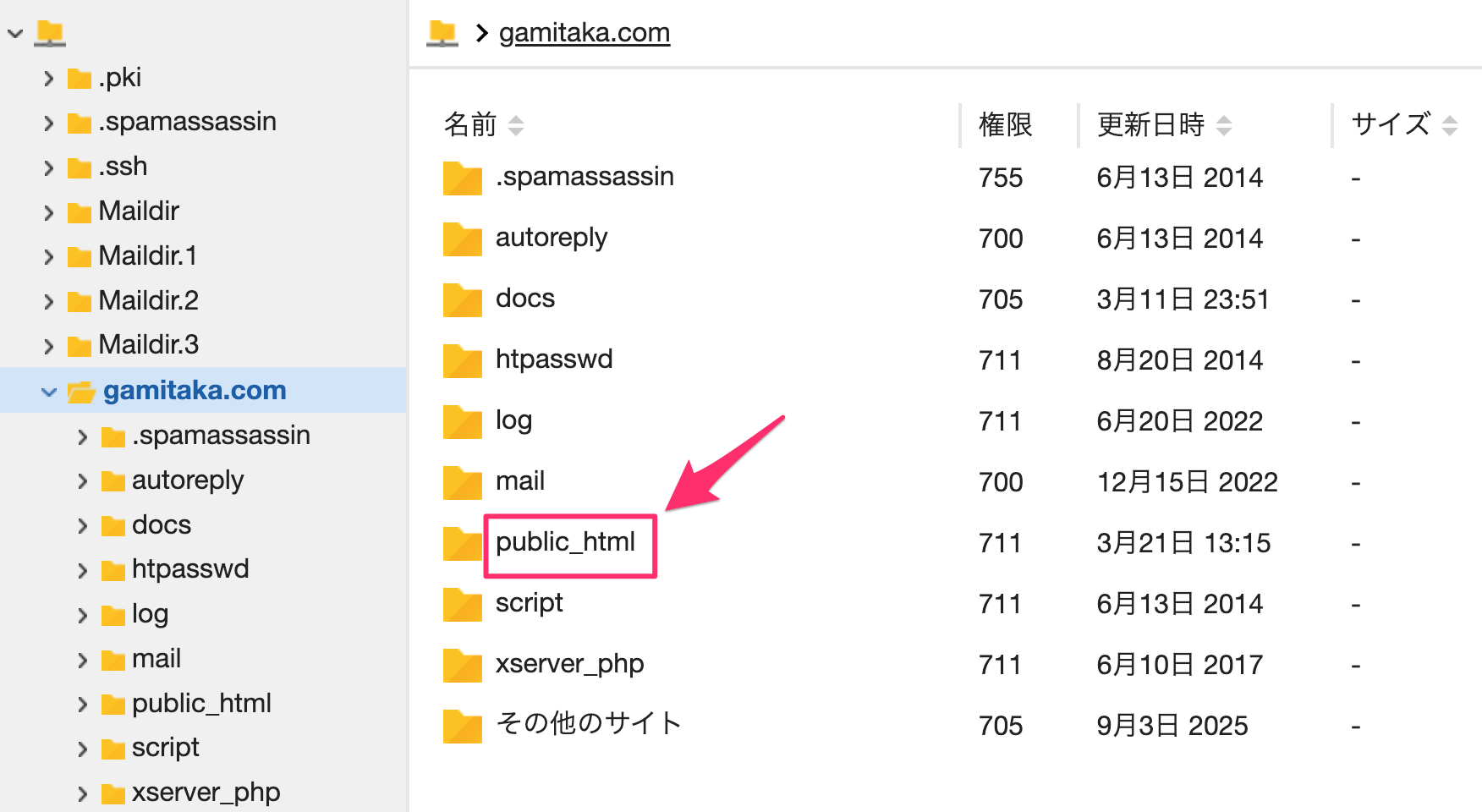Click the public_html folder icon in file list
The height and width of the screenshot is (812, 1482).
(x=462, y=543)
